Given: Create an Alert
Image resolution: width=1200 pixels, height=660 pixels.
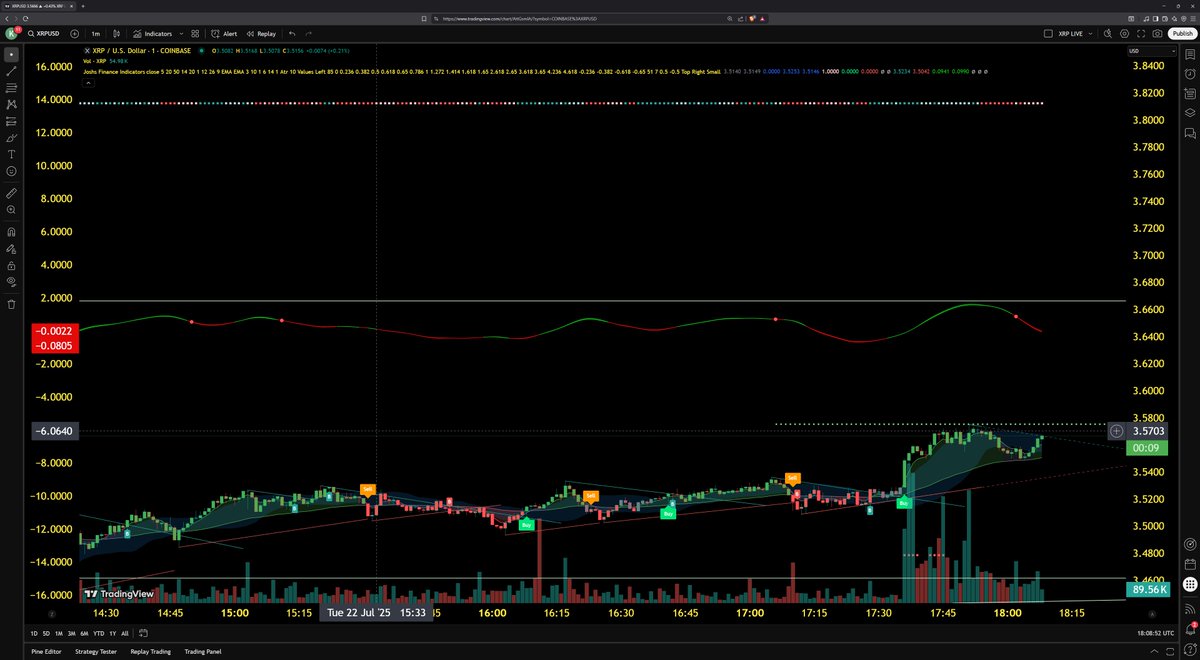Looking at the screenshot, I should pos(223,33).
